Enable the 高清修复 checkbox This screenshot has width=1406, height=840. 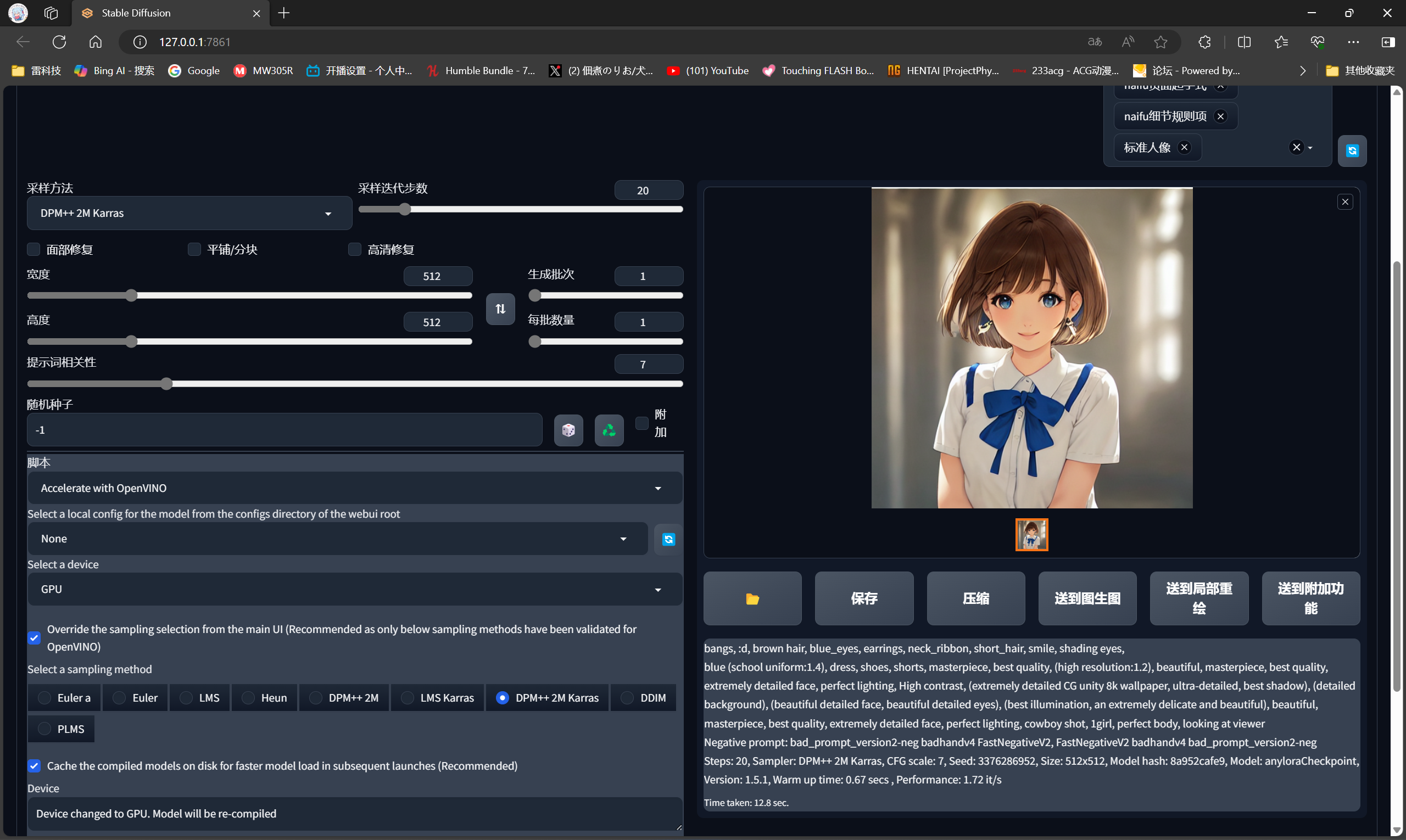(x=354, y=250)
